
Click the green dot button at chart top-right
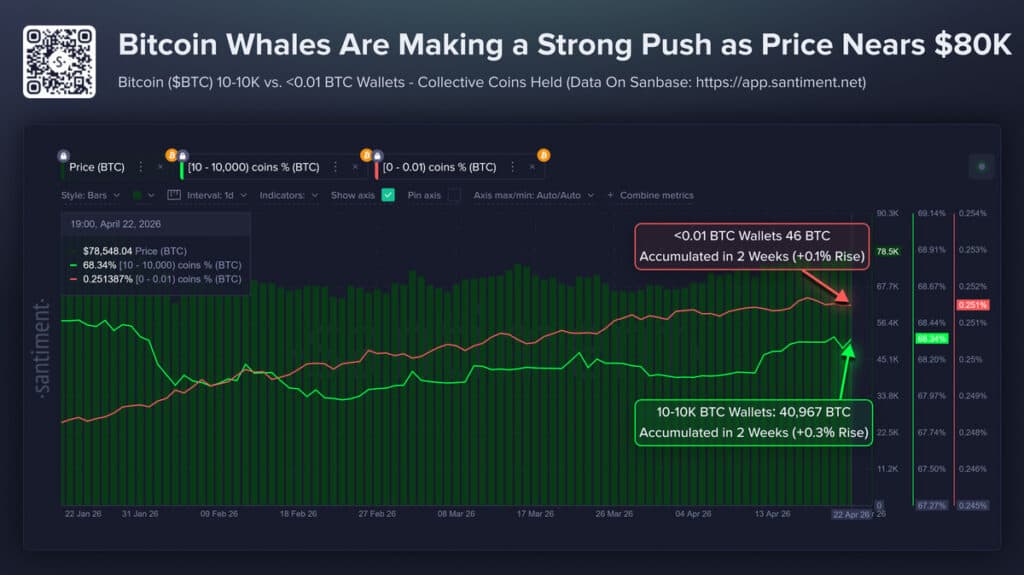coord(981,167)
